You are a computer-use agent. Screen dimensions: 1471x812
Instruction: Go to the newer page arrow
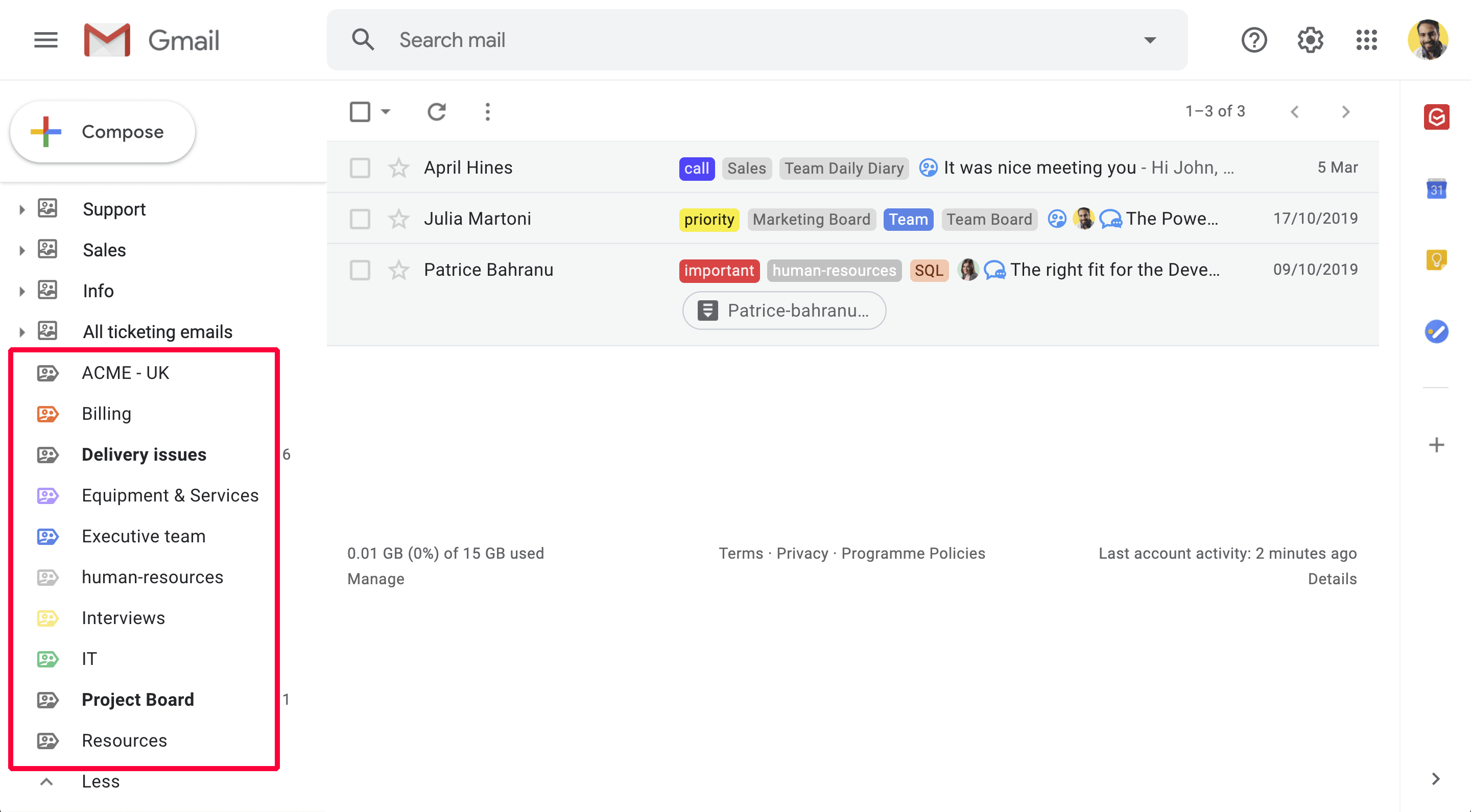(1295, 111)
